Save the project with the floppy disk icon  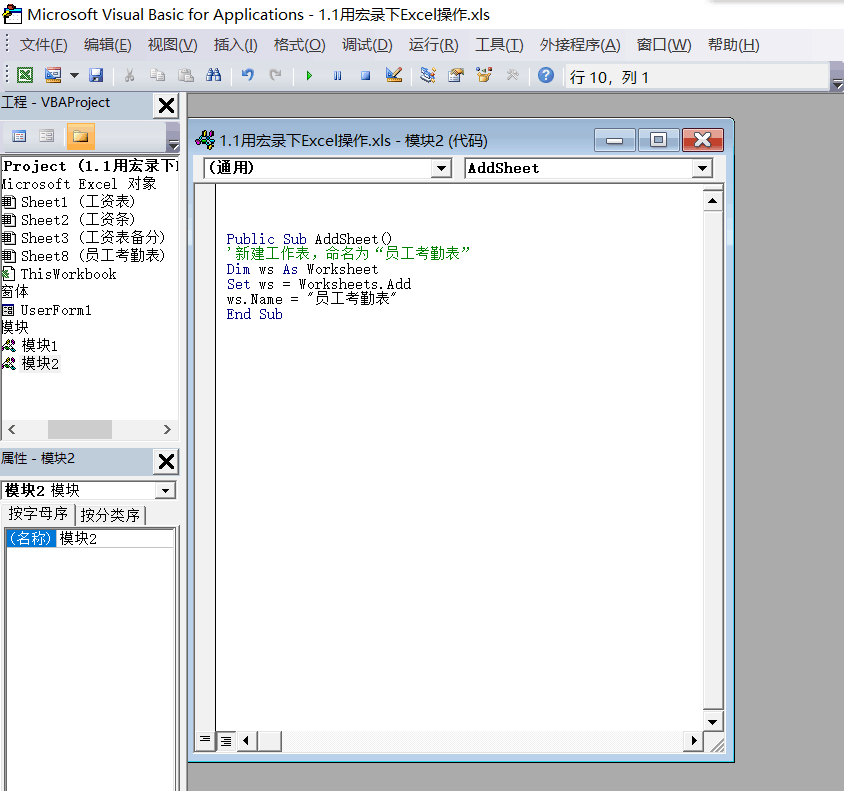pyautogui.click(x=96, y=76)
